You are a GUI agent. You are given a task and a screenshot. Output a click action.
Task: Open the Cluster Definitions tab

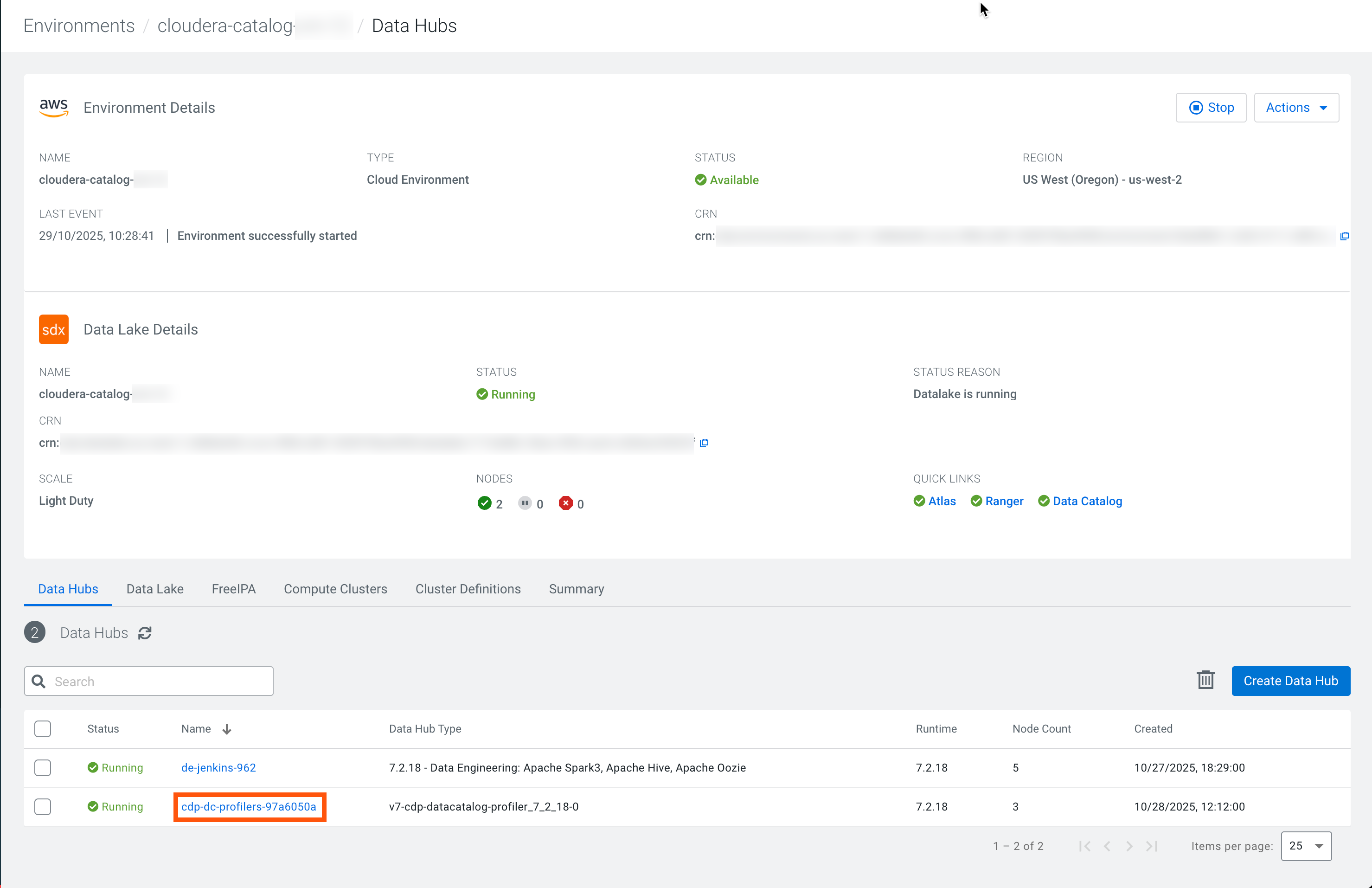pos(468,589)
